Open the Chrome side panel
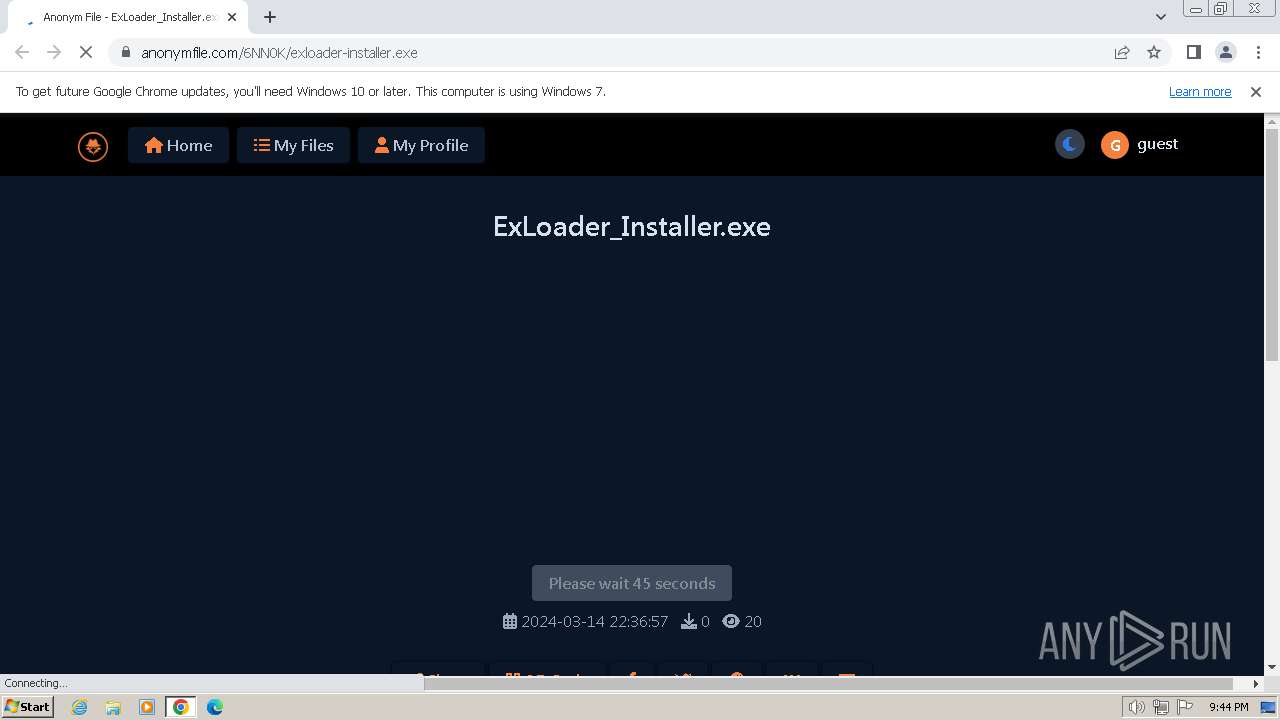 (x=1194, y=52)
